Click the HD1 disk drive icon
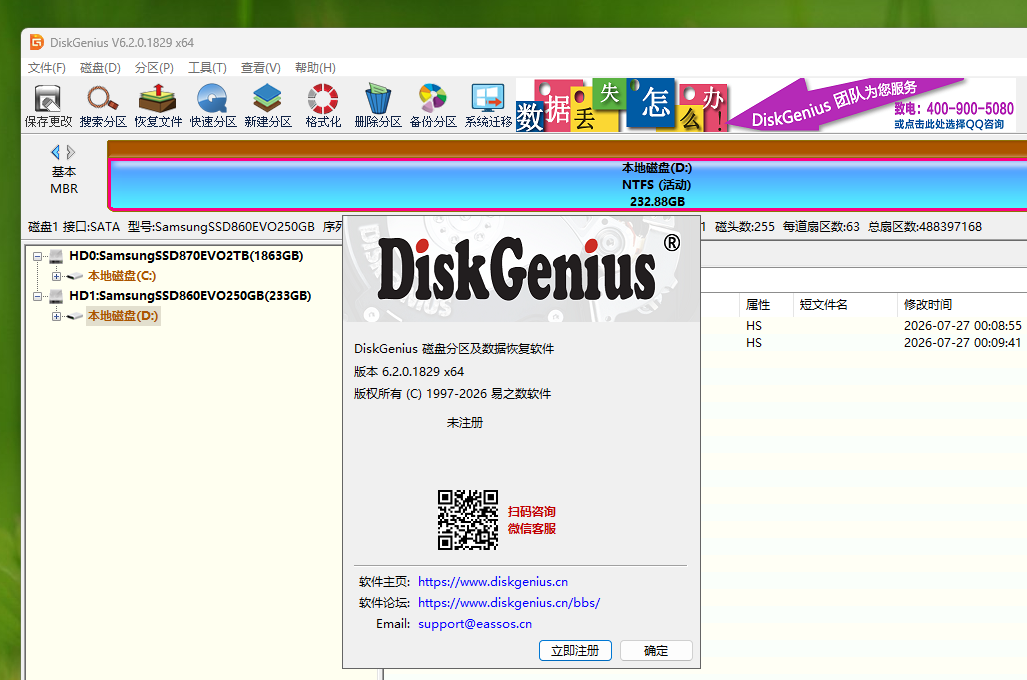 pyautogui.click(x=56, y=296)
